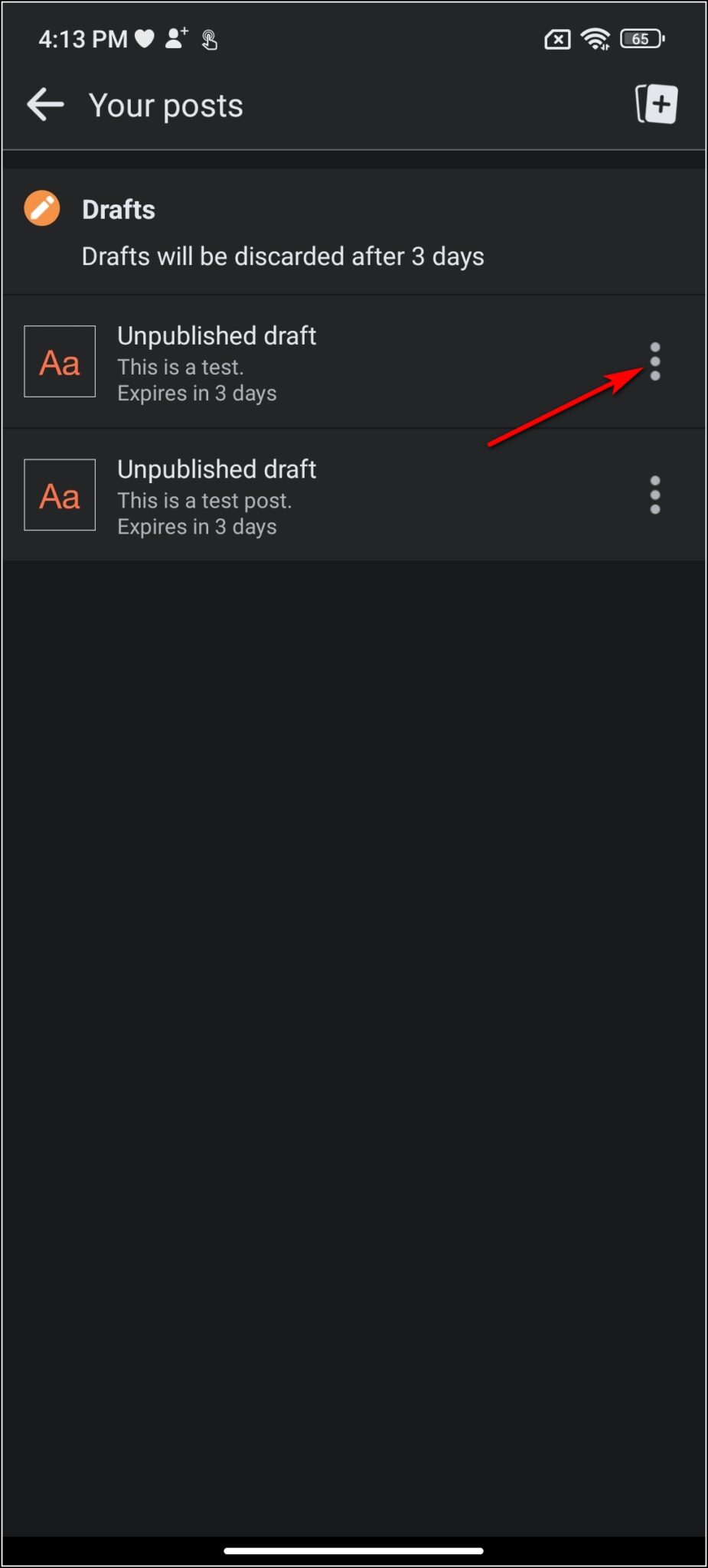
Task: Create a new post with the plus icon
Action: point(657,104)
